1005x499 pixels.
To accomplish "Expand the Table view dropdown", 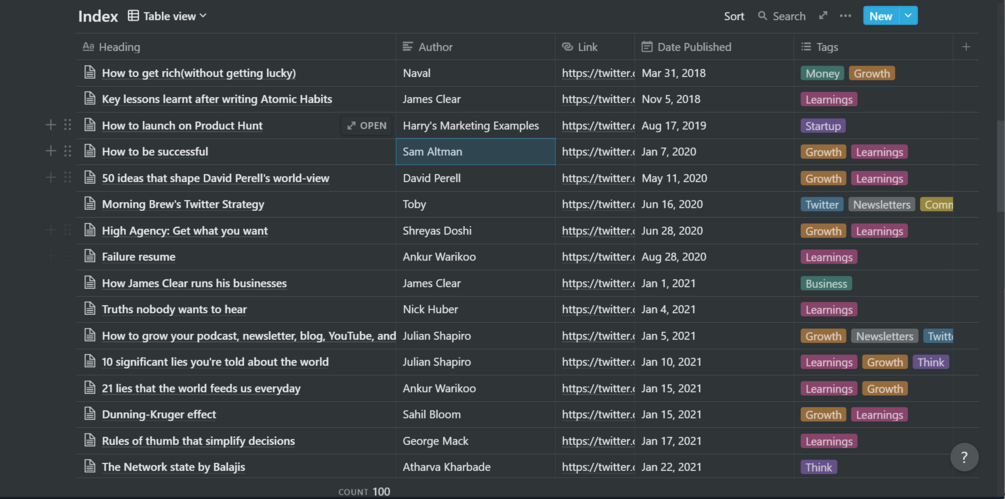I will (168, 16).
